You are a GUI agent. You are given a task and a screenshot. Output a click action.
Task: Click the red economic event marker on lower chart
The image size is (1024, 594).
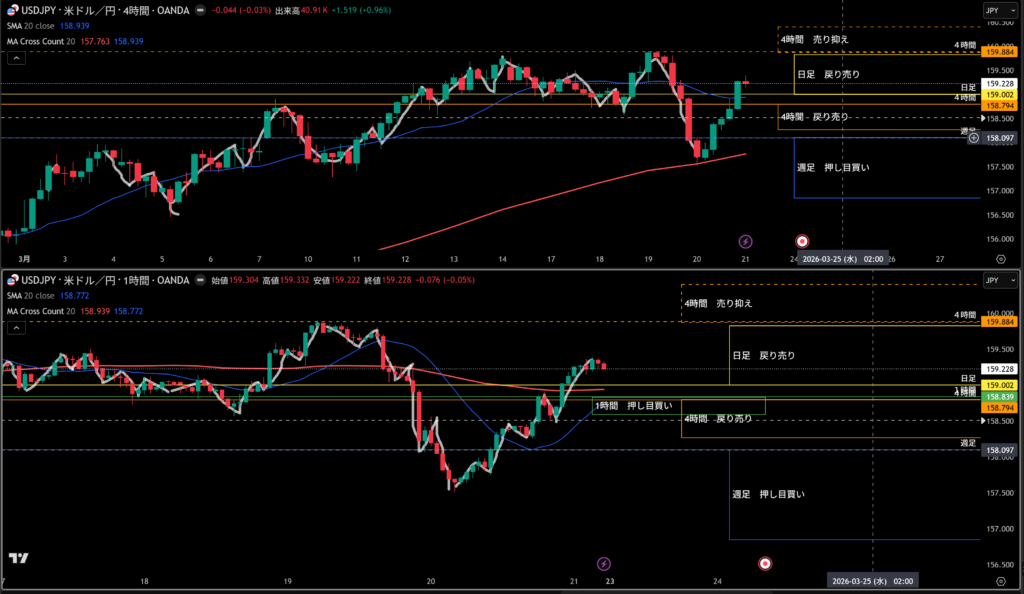click(x=765, y=564)
